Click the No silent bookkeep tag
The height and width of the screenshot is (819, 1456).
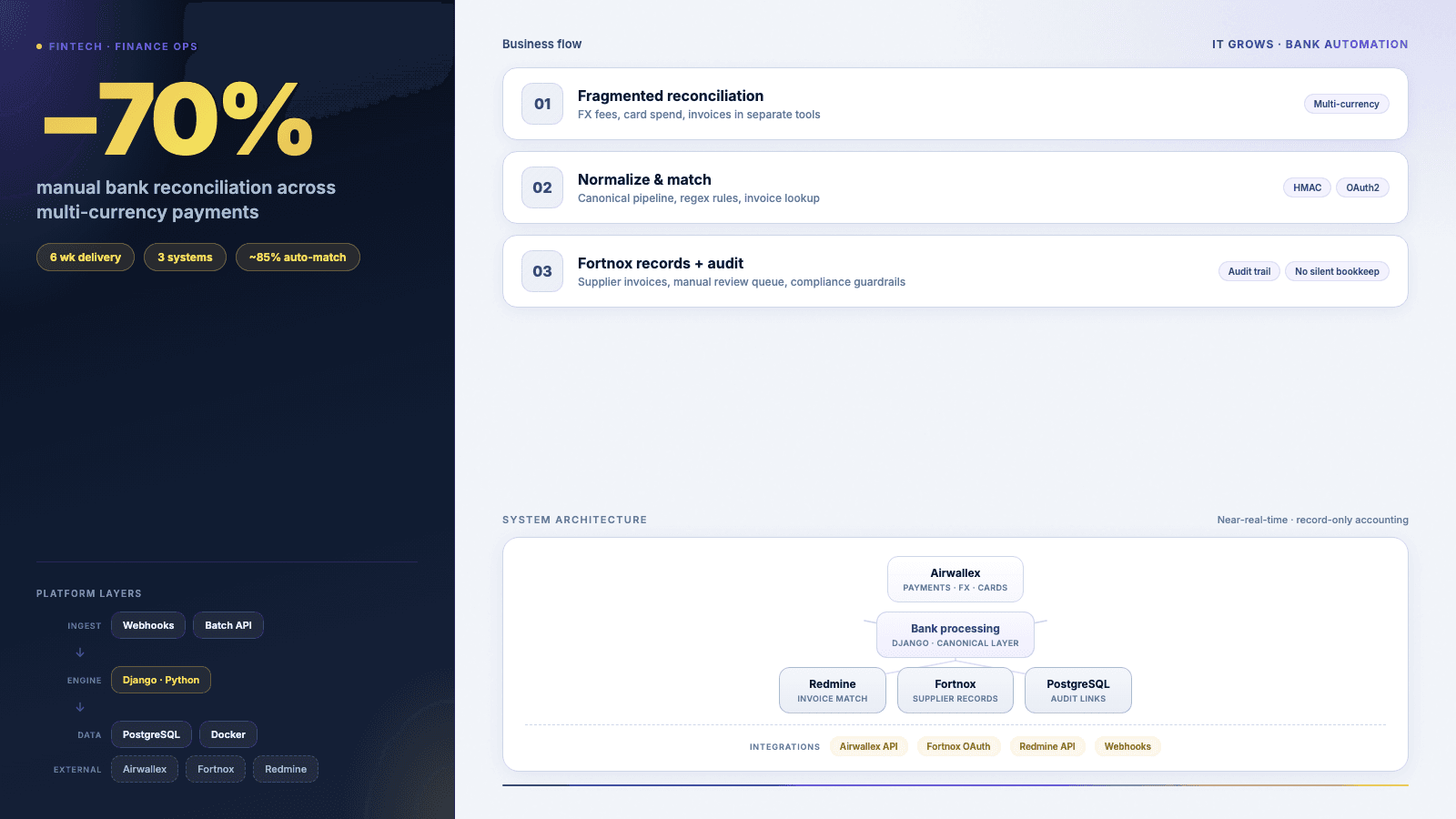tap(1337, 271)
